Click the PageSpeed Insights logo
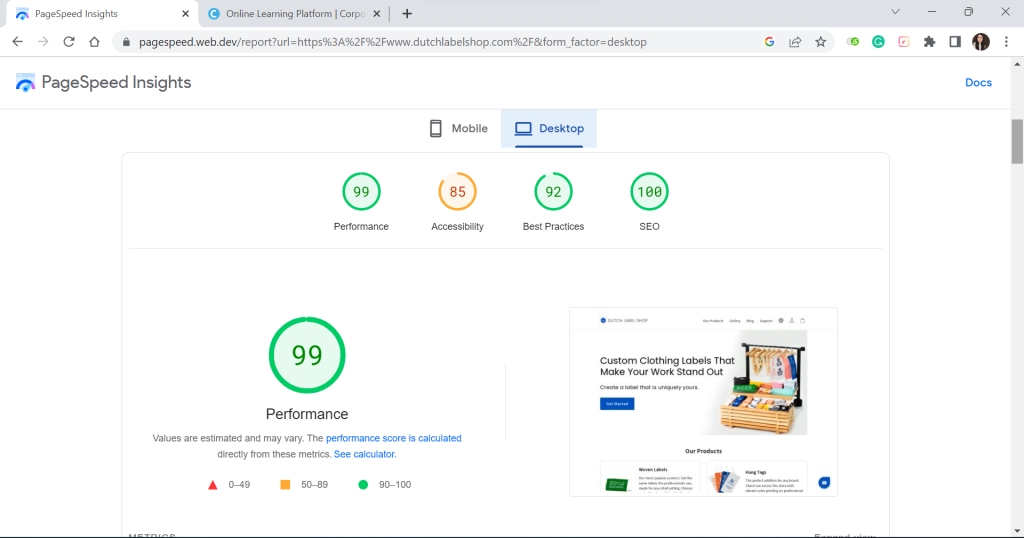This screenshot has width=1024, height=538. [x=103, y=82]
